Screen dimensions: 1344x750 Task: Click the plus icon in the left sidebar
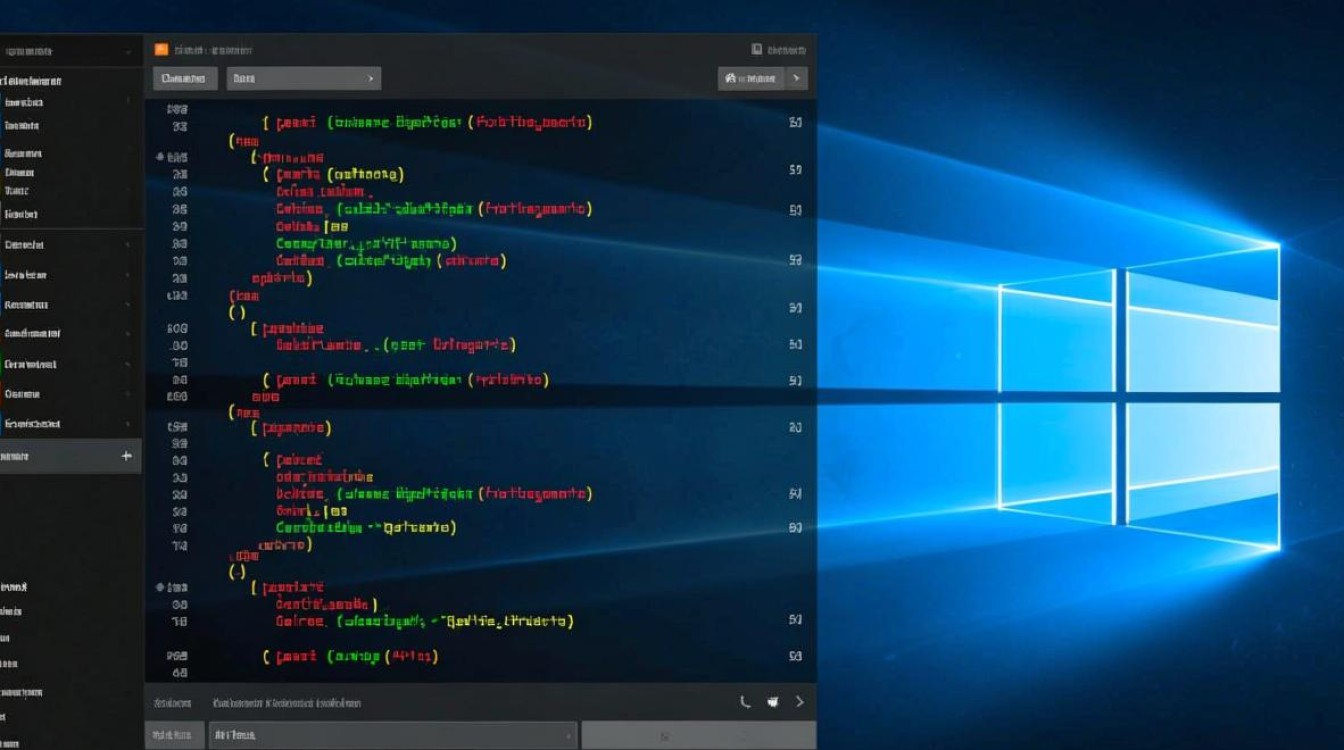(125, 456)
